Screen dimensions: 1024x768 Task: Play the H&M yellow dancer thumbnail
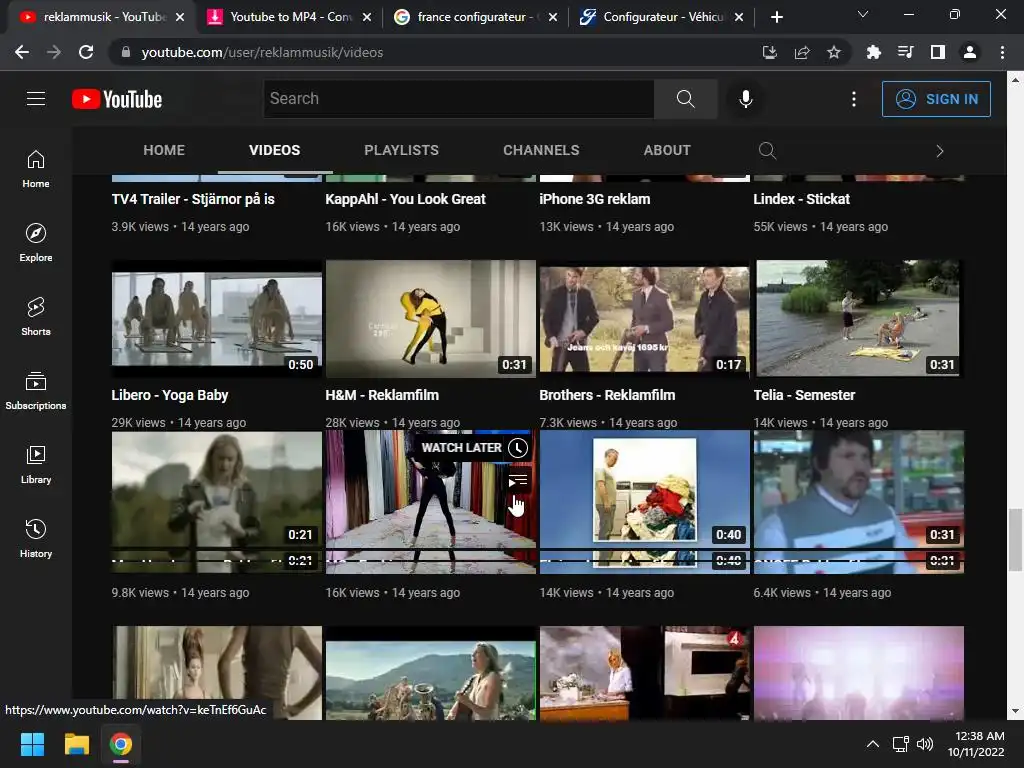coord(430,319)
